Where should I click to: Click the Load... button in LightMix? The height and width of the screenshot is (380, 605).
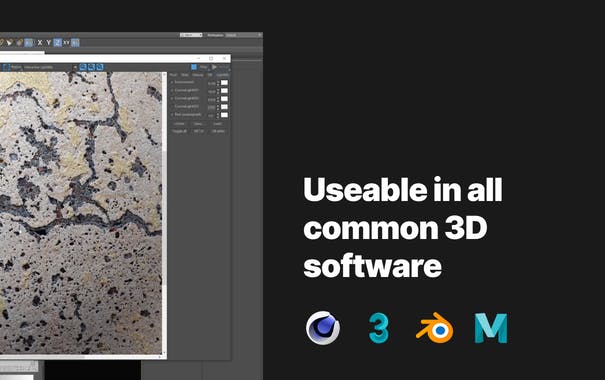pyautogui.click(x=218, y=124)
